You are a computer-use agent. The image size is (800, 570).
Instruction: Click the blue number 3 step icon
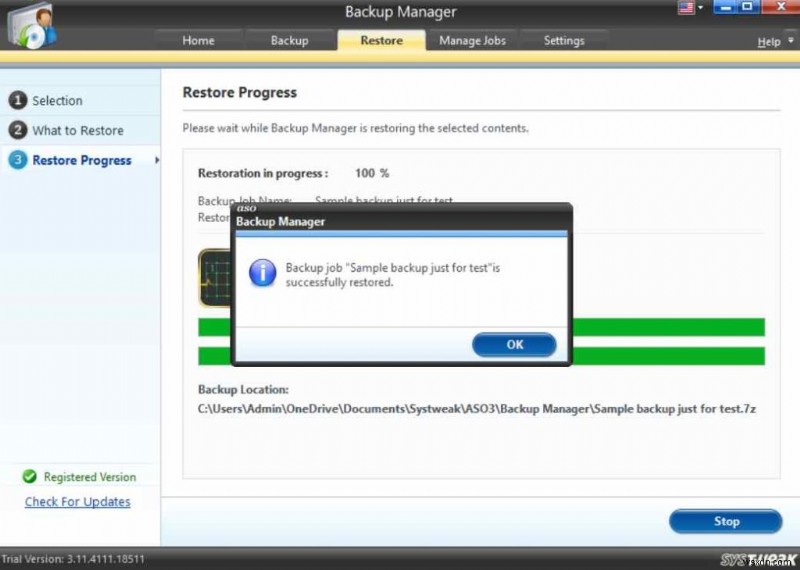(x=18, y=160)
